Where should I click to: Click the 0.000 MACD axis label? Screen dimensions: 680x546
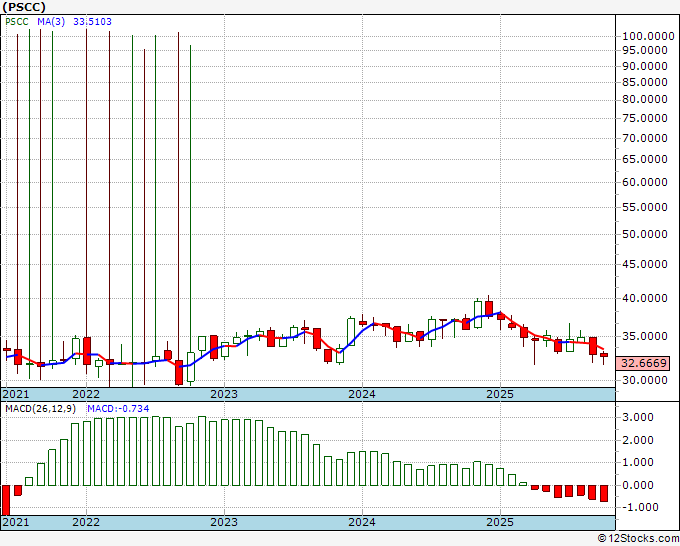coord(639,485)
